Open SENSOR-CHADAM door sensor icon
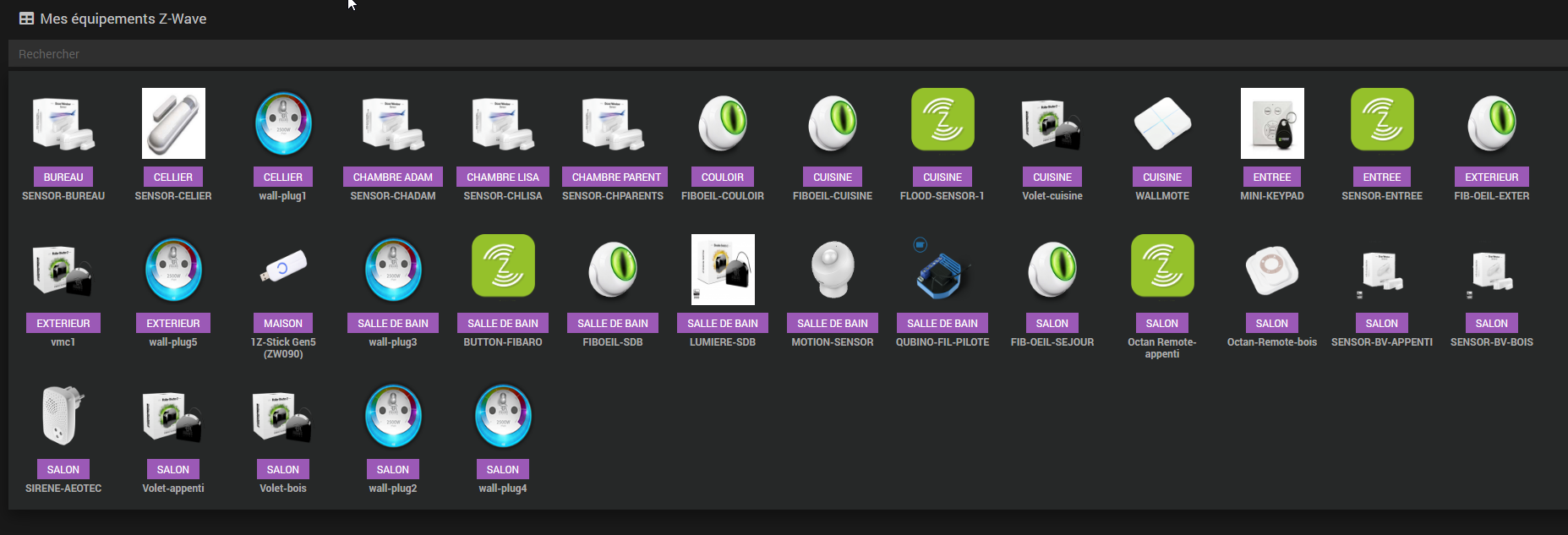 393,123
